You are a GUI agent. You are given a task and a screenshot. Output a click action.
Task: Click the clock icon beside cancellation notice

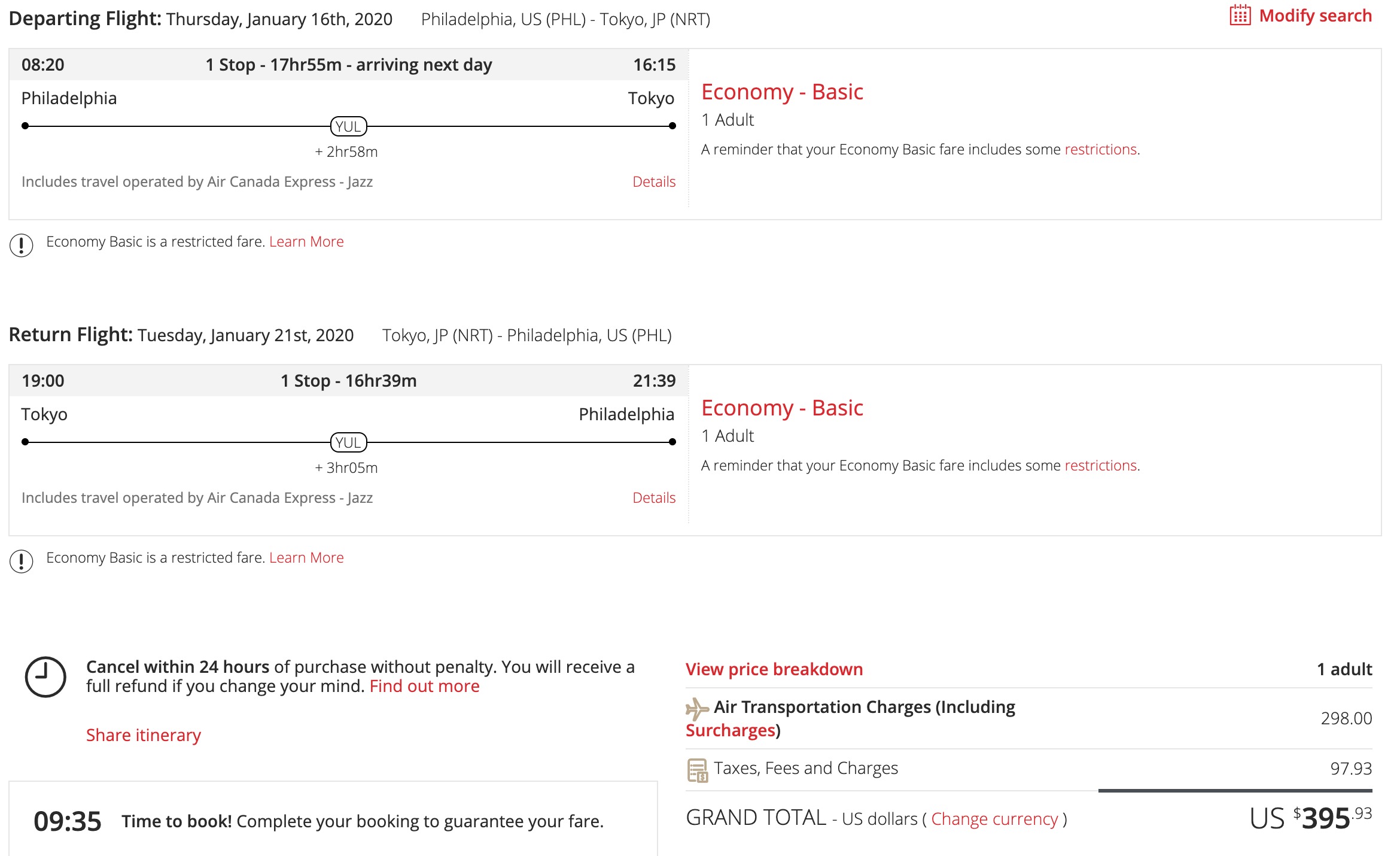45,677
